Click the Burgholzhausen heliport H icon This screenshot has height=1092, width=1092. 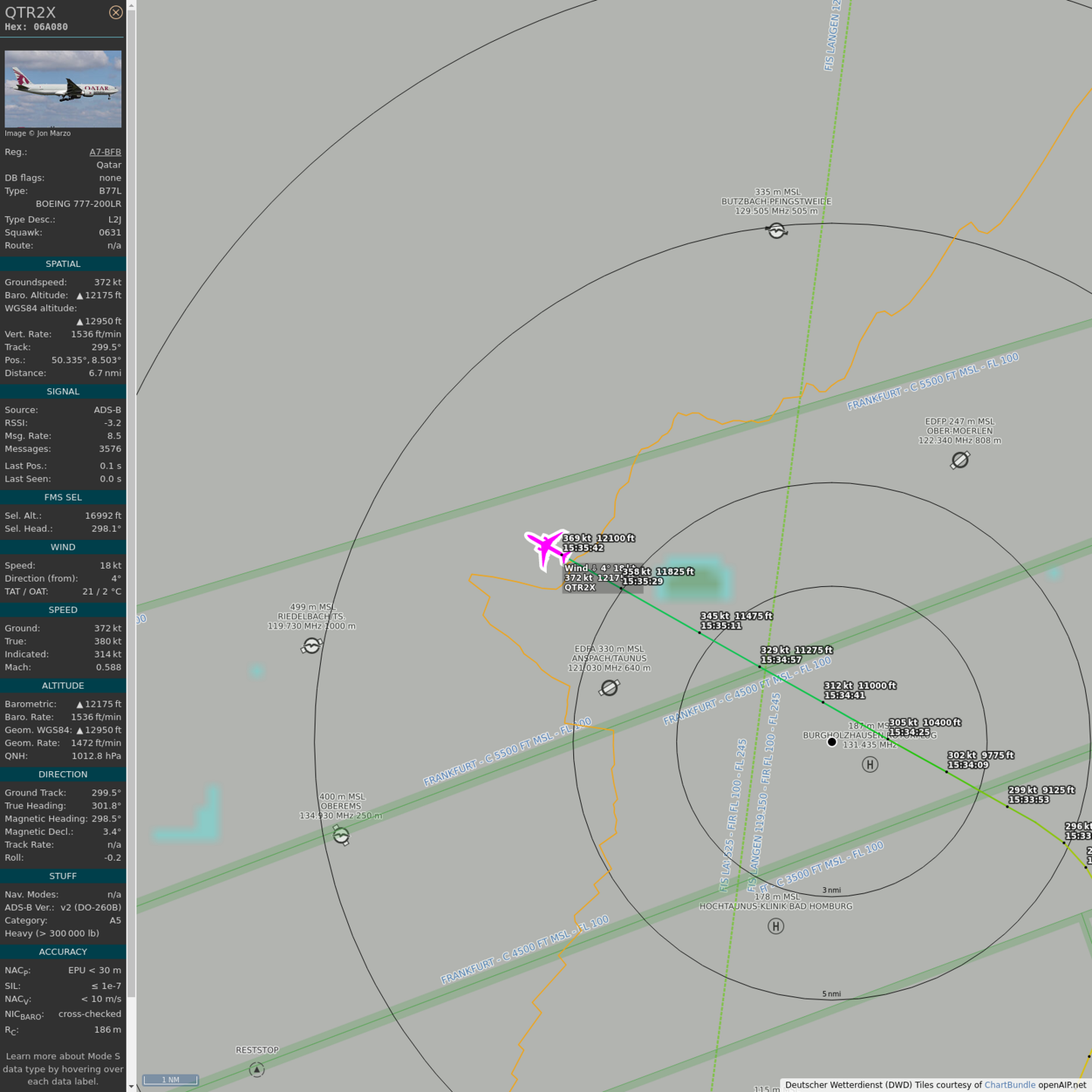coord(870,764)
